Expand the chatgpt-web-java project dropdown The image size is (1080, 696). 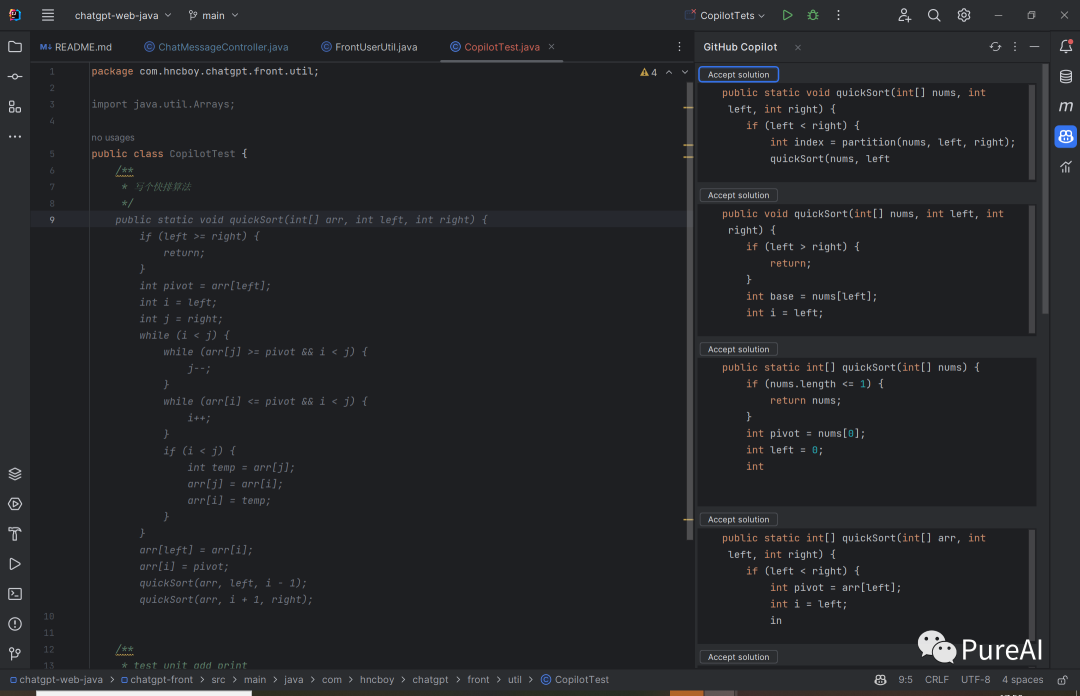pos(122,15)
